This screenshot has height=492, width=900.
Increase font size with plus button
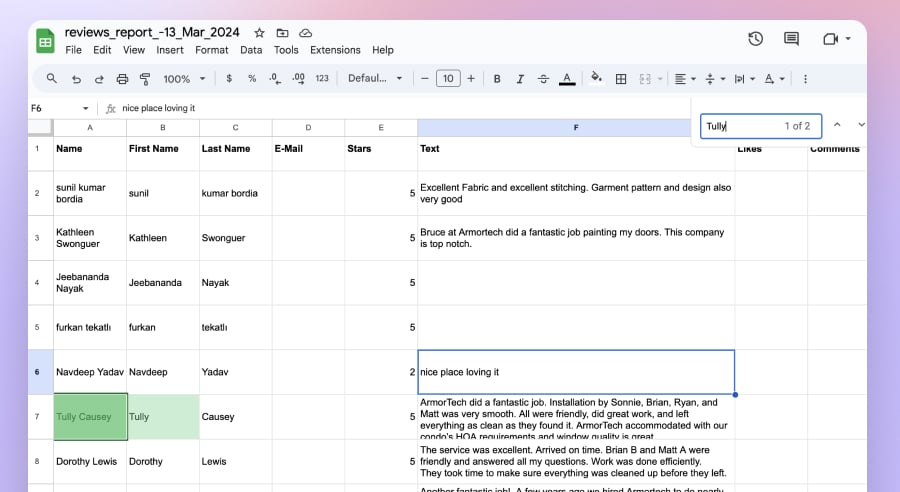471,79
